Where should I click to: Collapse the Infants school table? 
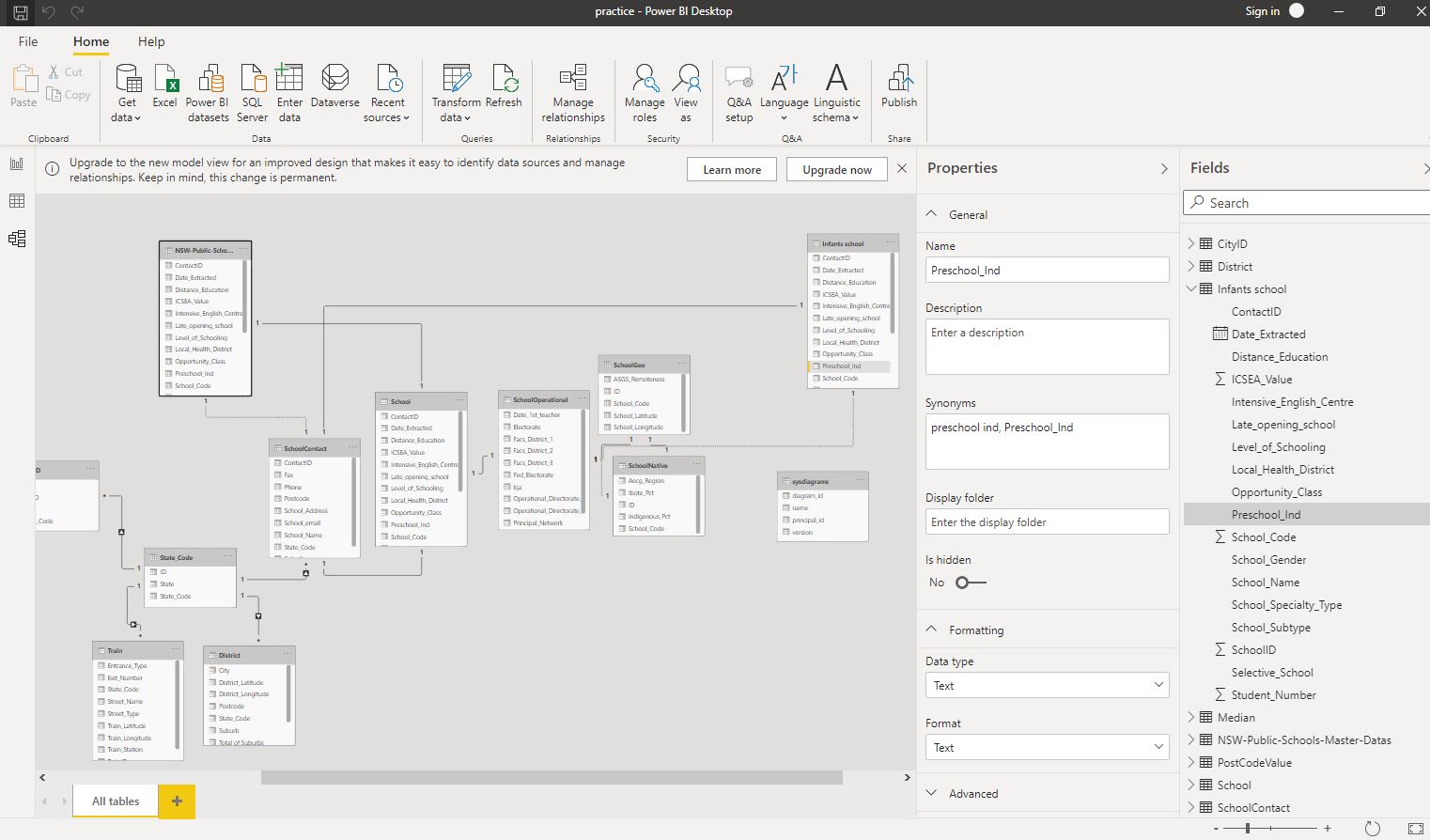tap(1191, 288)
